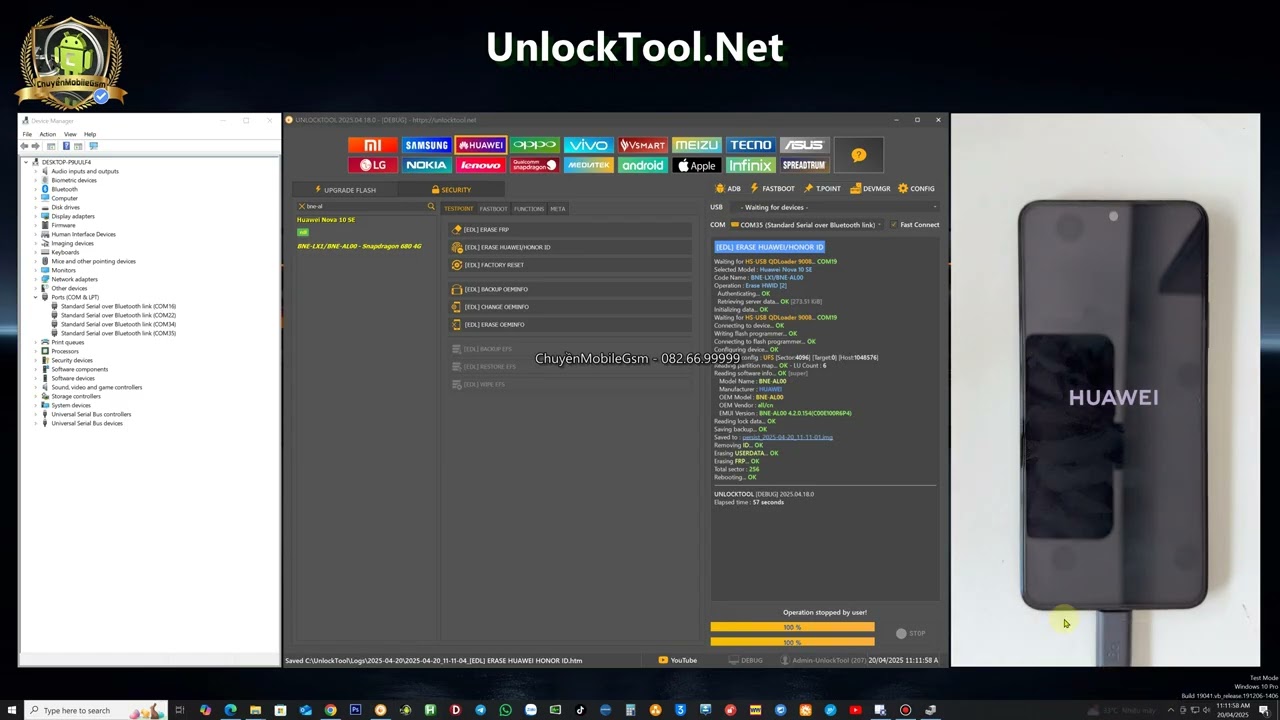The width and height of the screenshot is (1280, 720).
Task: Select the Android brand icon
Action: pyautogui.click(x=642, y=165)
